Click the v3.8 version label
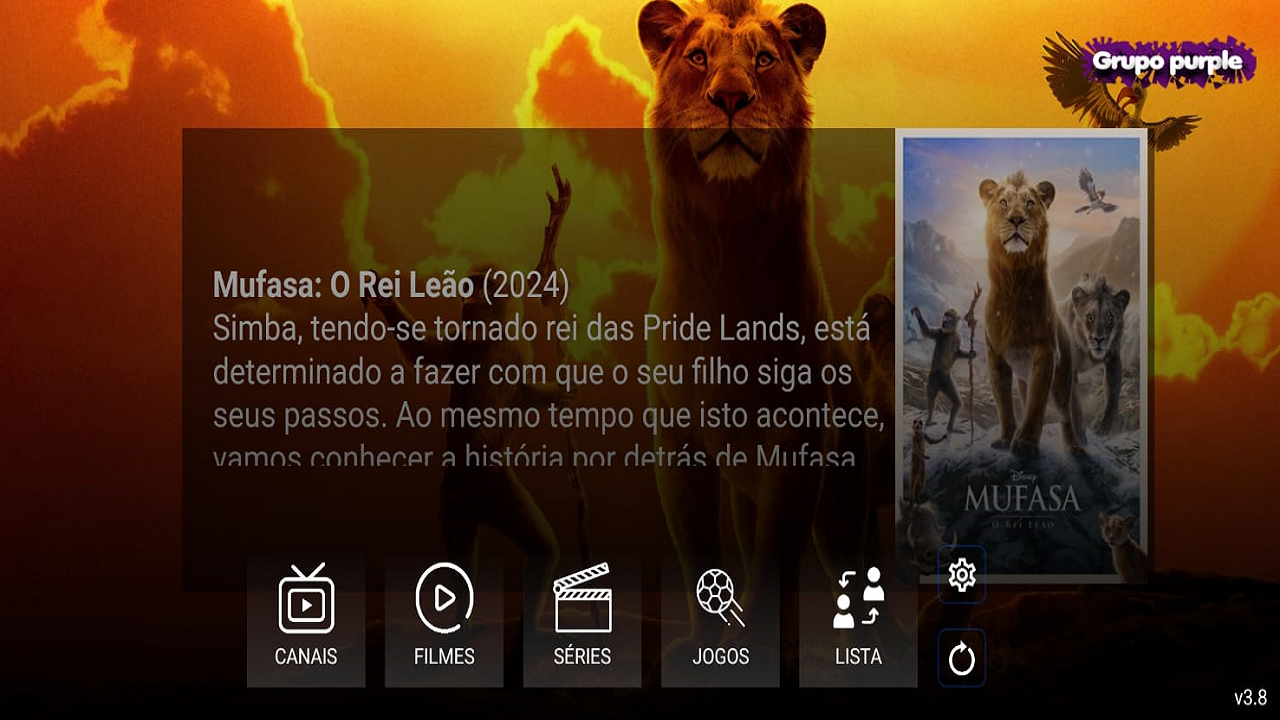 [x=1250, y=697]
